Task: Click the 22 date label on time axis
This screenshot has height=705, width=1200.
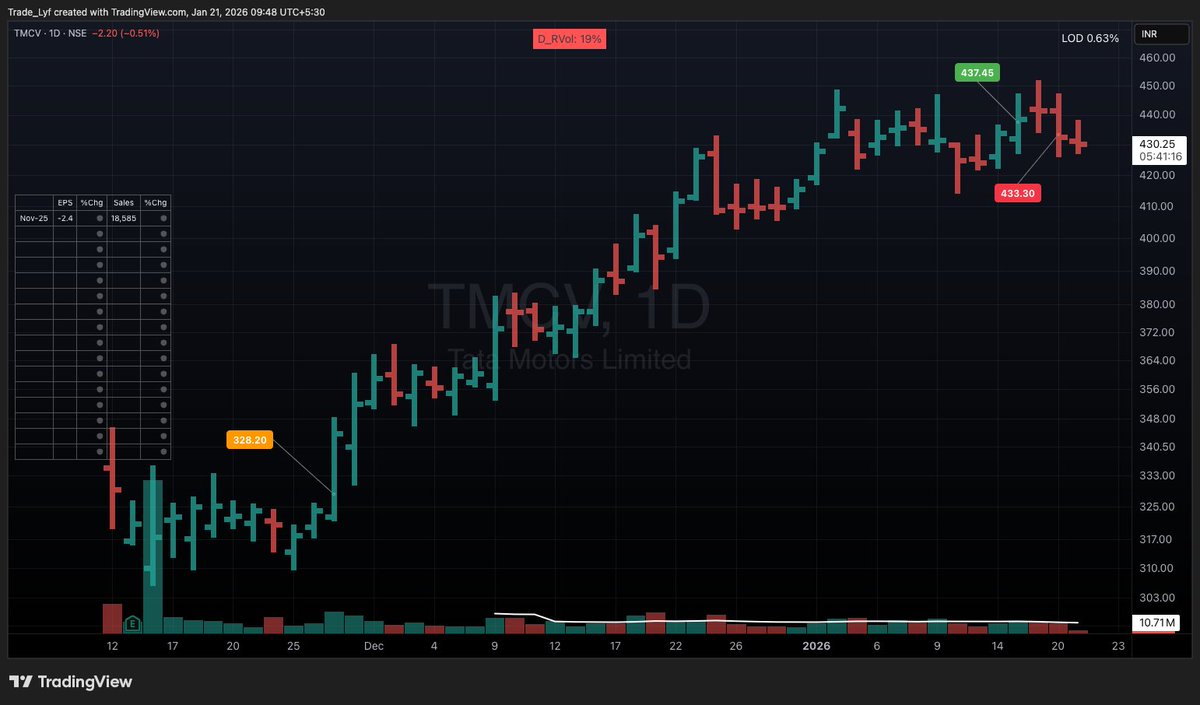Action: pyautogui.click(x=676, y=647)
